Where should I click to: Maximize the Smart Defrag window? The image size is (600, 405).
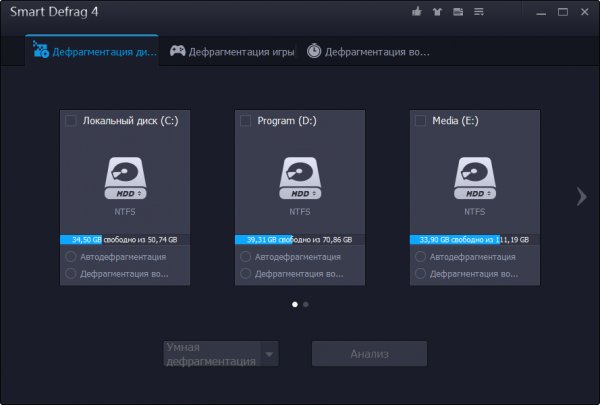point(562,12)
